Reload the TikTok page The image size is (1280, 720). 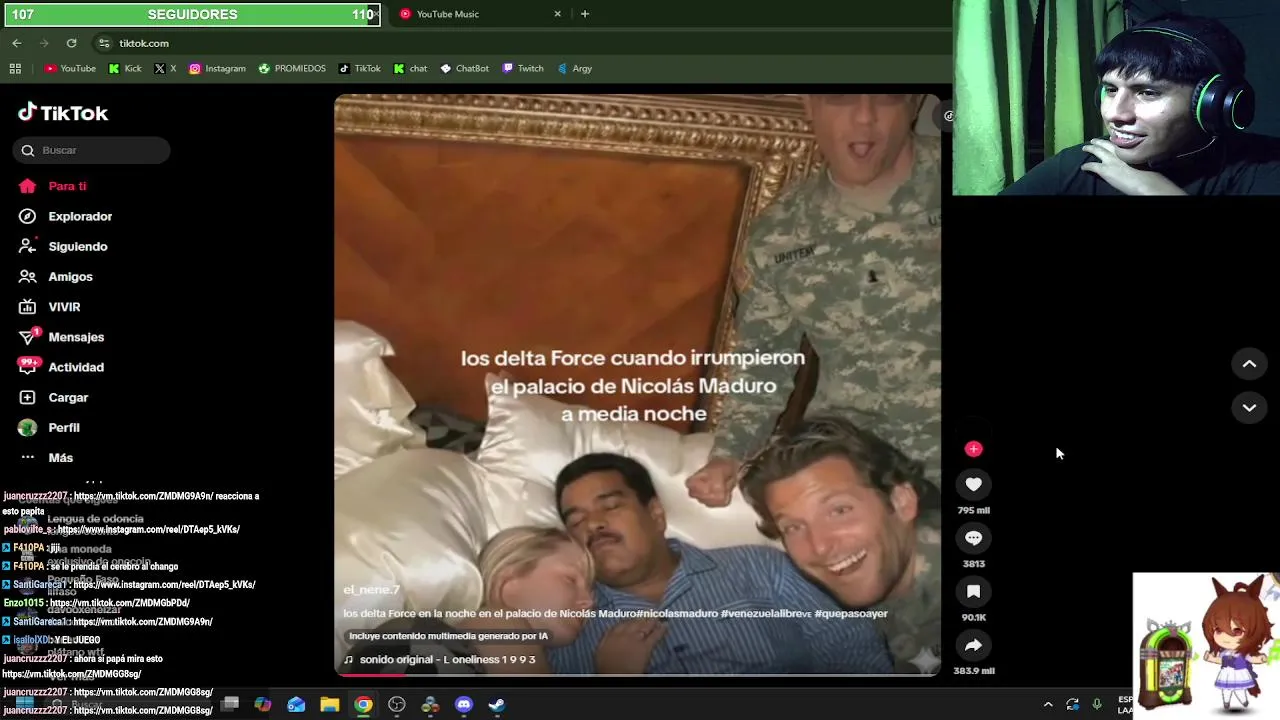point(71,43)
